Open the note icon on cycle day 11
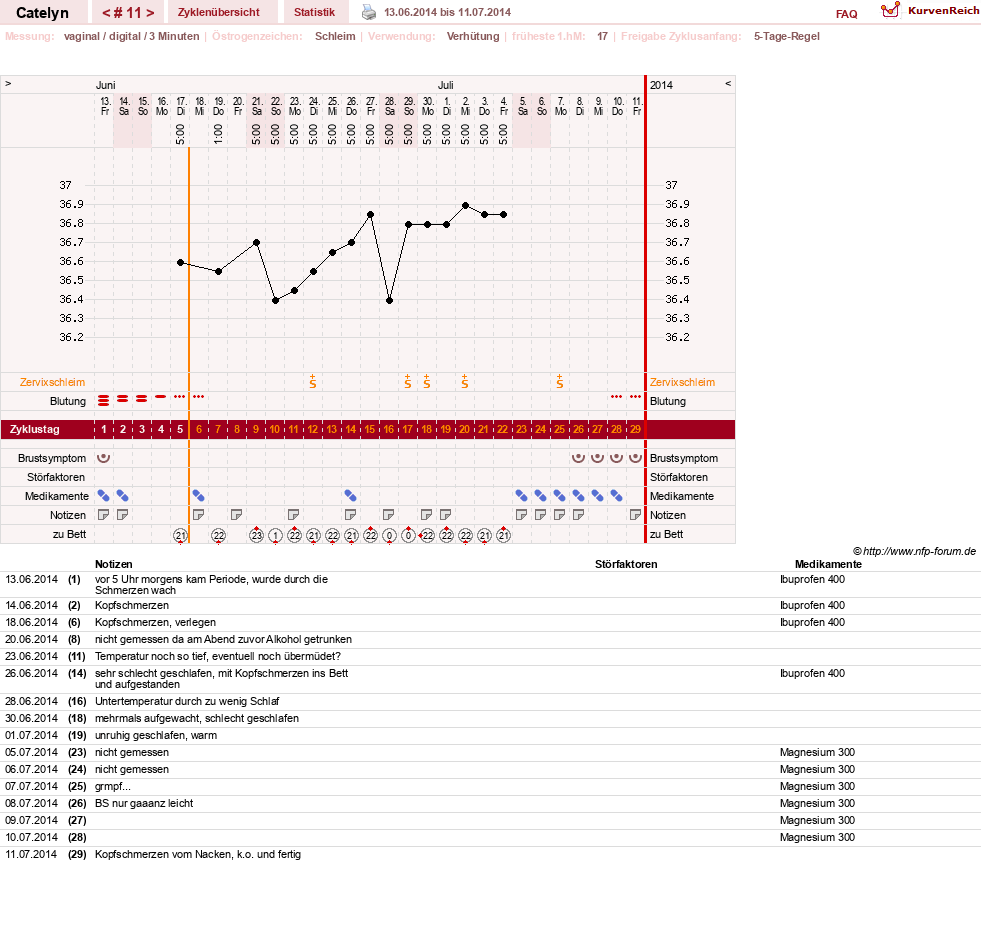 (293, 515)
